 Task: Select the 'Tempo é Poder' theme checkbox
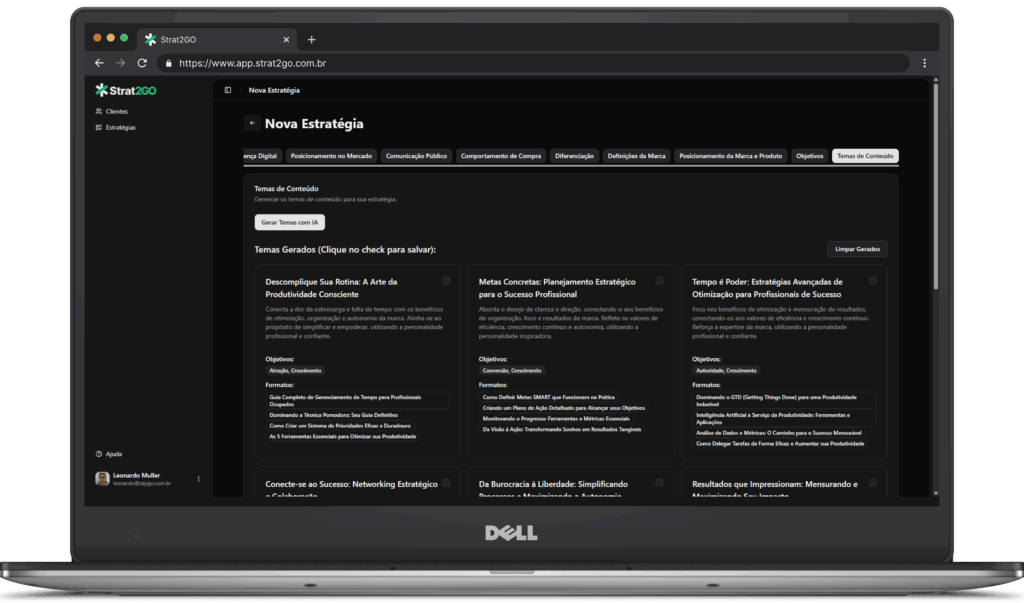[873, 281]
